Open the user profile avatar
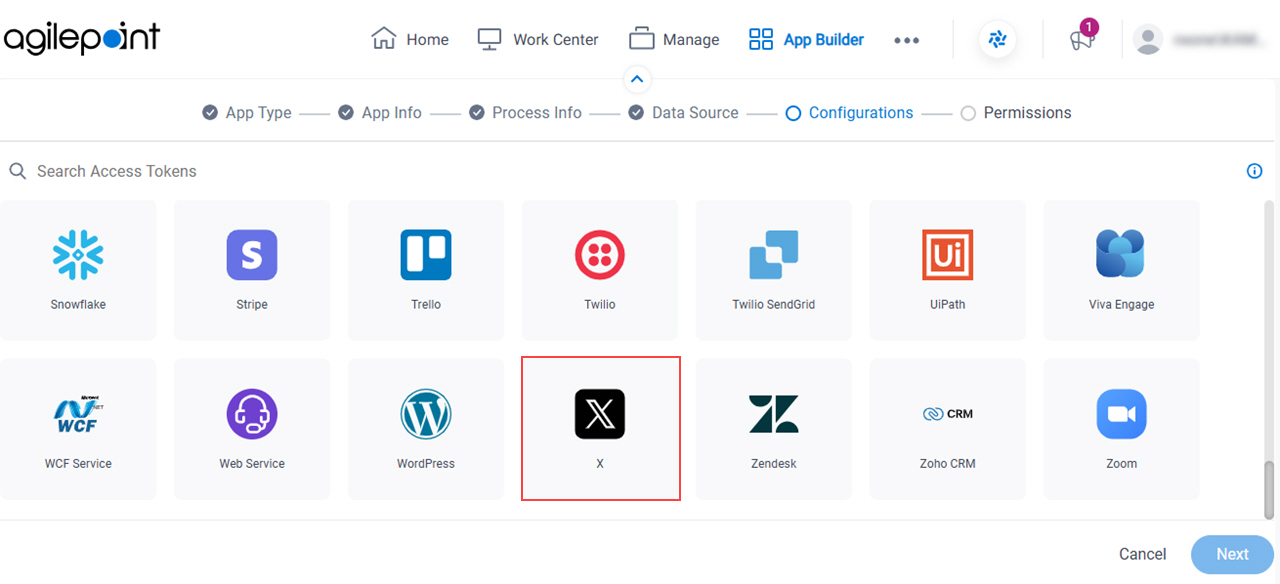Image resolution: width=1280 pixels, height=584 pixels. [1148, 40]
